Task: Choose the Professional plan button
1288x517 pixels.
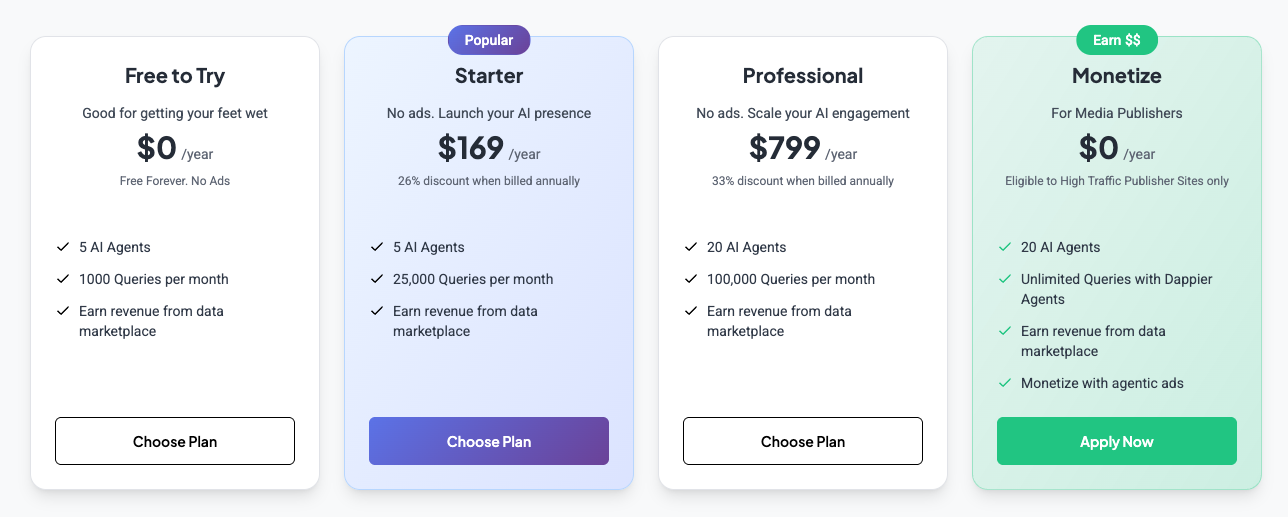Action: point(803,441)
